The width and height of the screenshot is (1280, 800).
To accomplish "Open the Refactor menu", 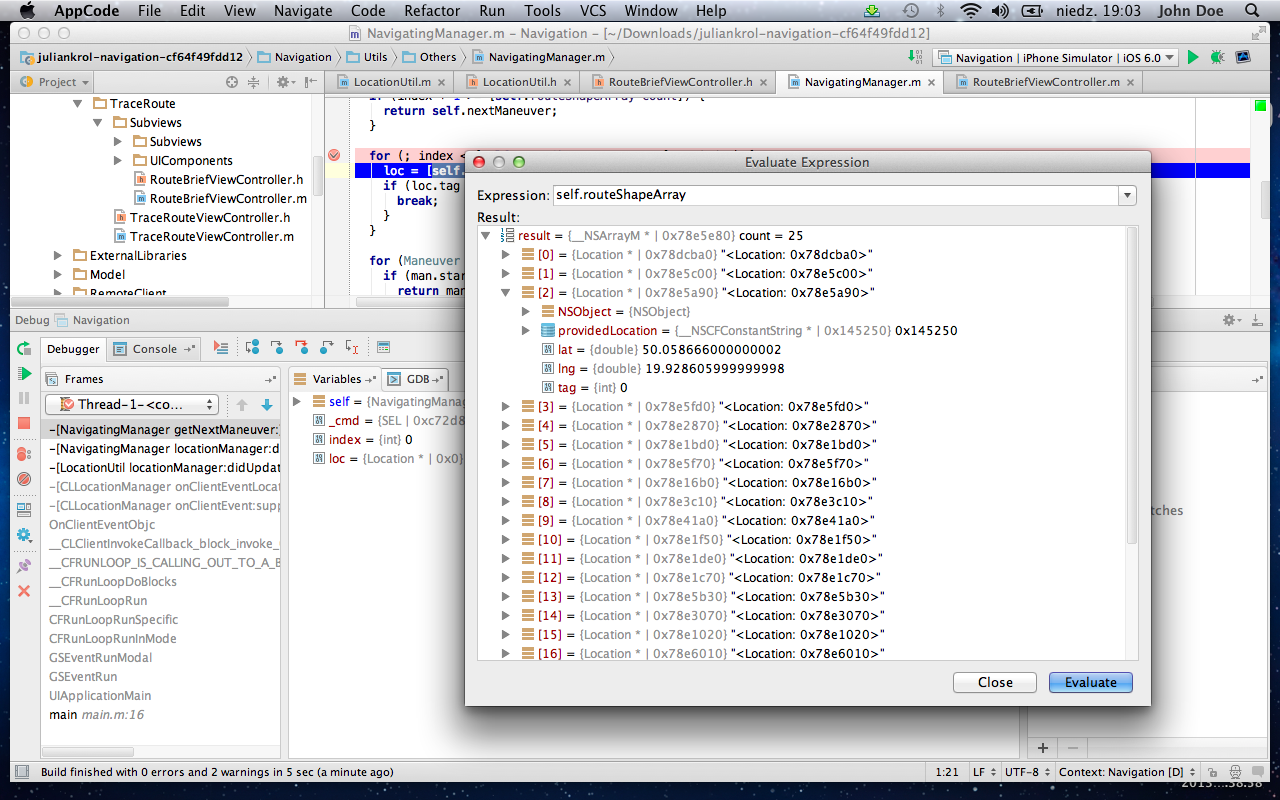I will [x=432, y=11].
